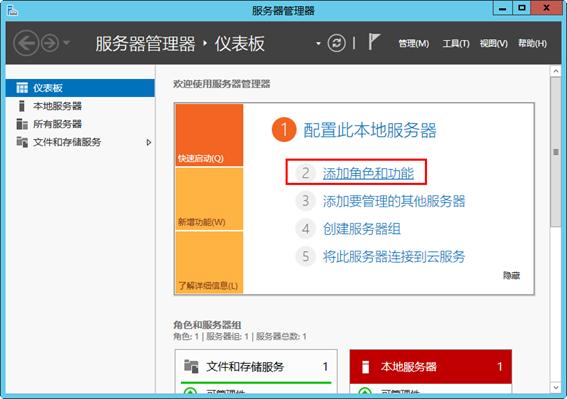The image size is (567, 399).
Task: Select 所有服务器 in the sidebar
Action: [x=80, y=124]
